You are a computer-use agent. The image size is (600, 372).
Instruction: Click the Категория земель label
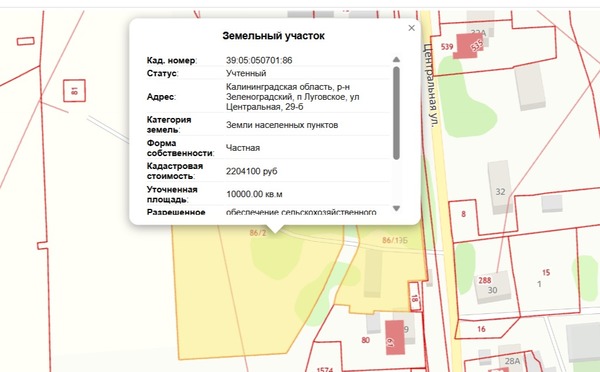[x=169, y=125]
